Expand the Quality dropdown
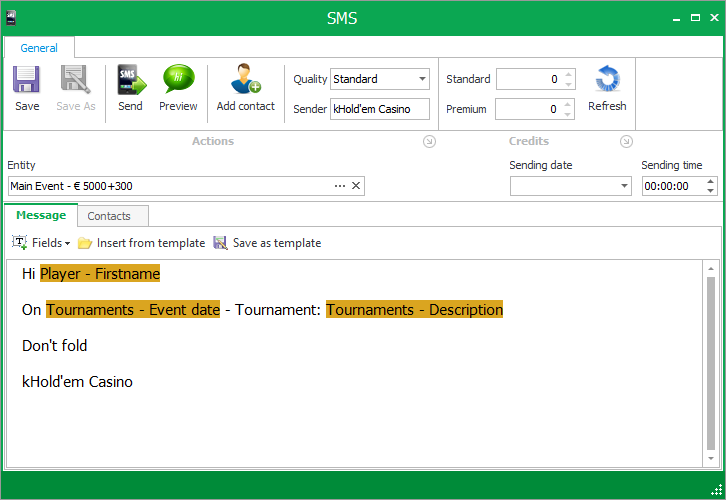The height and width of the screenshot is (500, 726). coord(422,79)
